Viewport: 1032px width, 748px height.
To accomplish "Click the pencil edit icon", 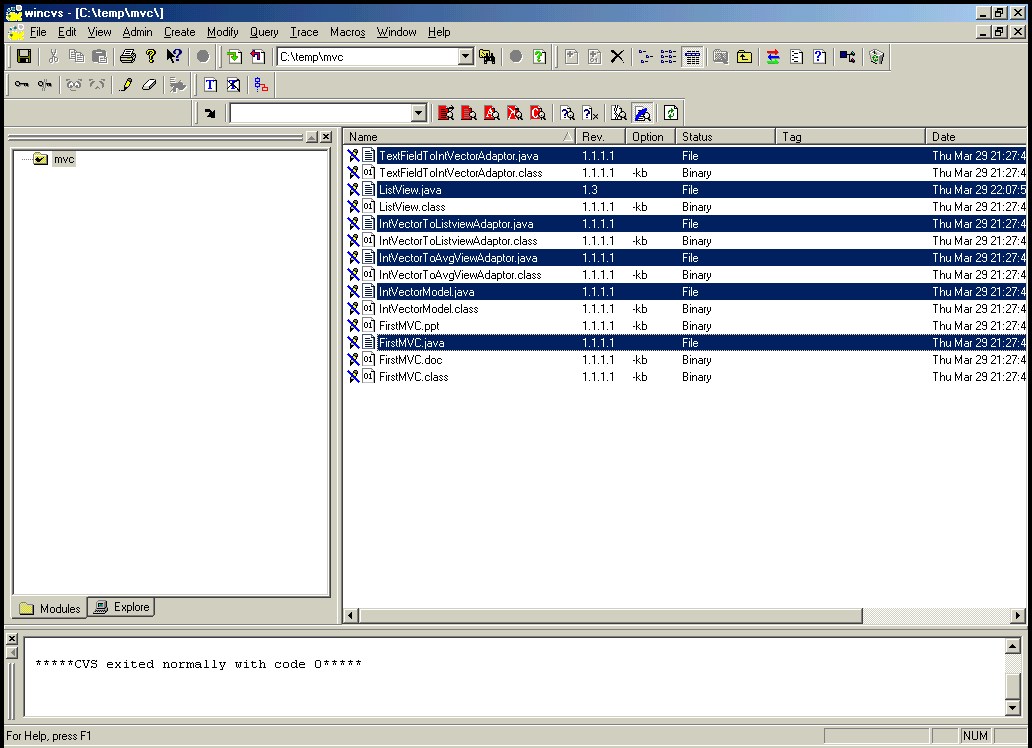I will tap(126, 85).
